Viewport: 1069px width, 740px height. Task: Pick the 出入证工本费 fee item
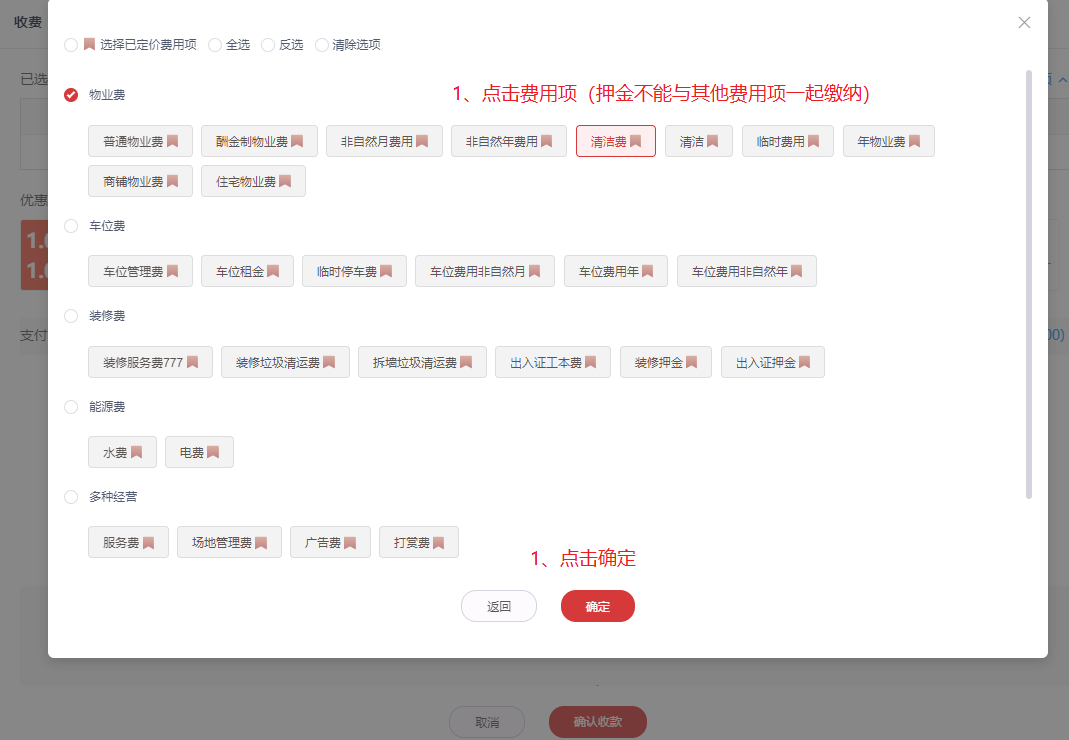[553, 362]
